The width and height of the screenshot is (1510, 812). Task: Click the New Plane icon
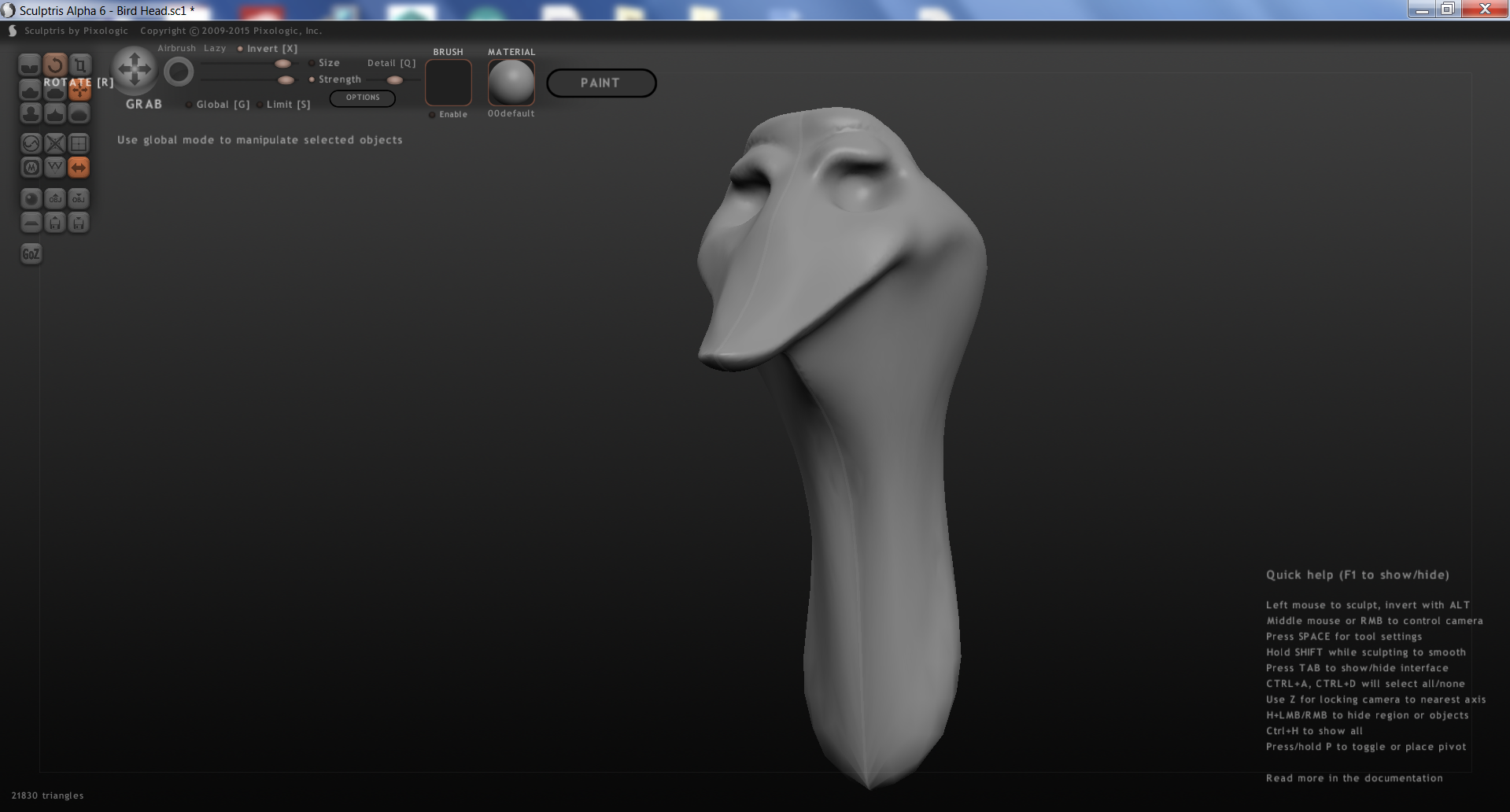click(31, 223)
